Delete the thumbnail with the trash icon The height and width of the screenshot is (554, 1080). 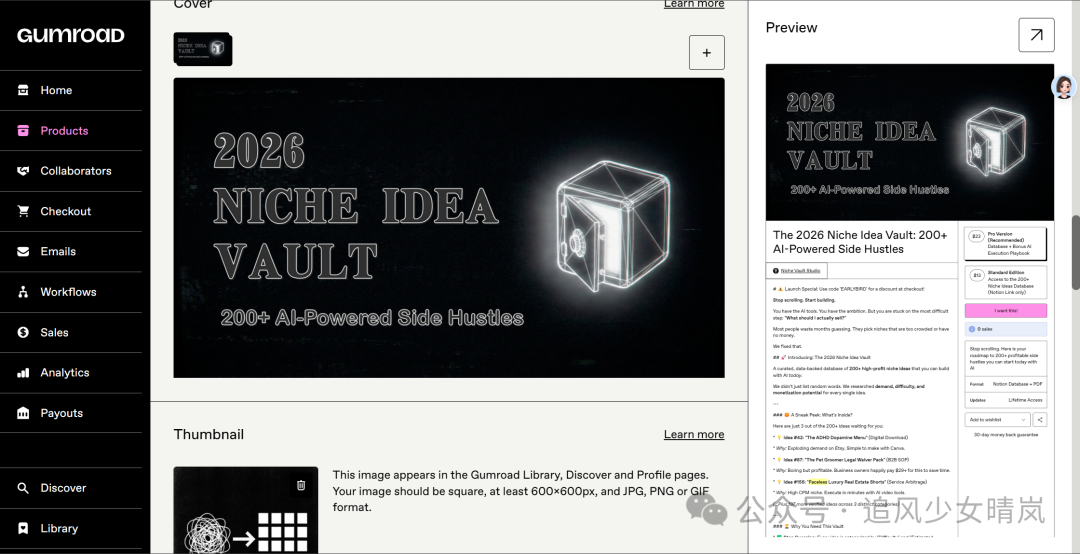click(301, 485)
